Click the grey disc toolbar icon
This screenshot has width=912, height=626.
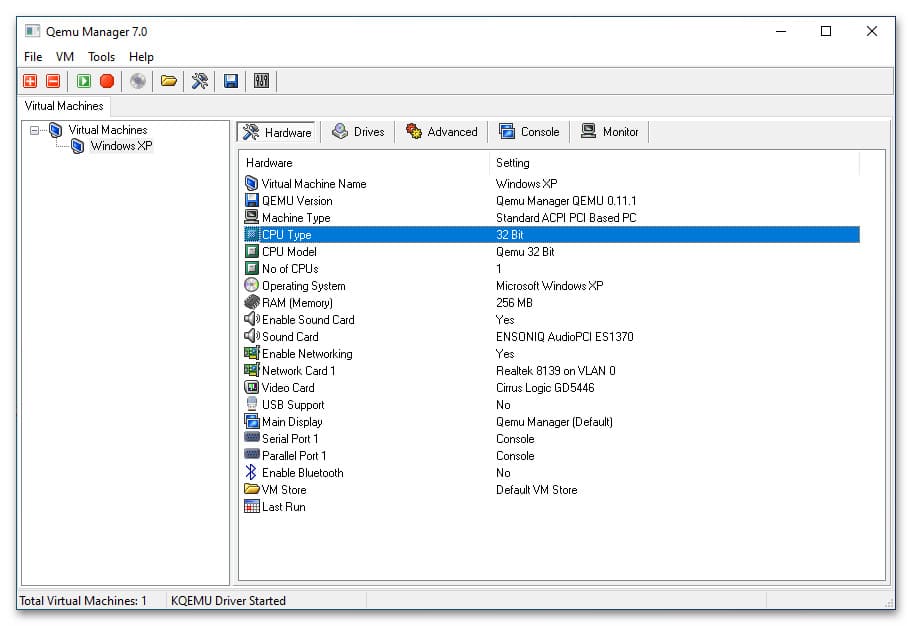pos(138,81)
